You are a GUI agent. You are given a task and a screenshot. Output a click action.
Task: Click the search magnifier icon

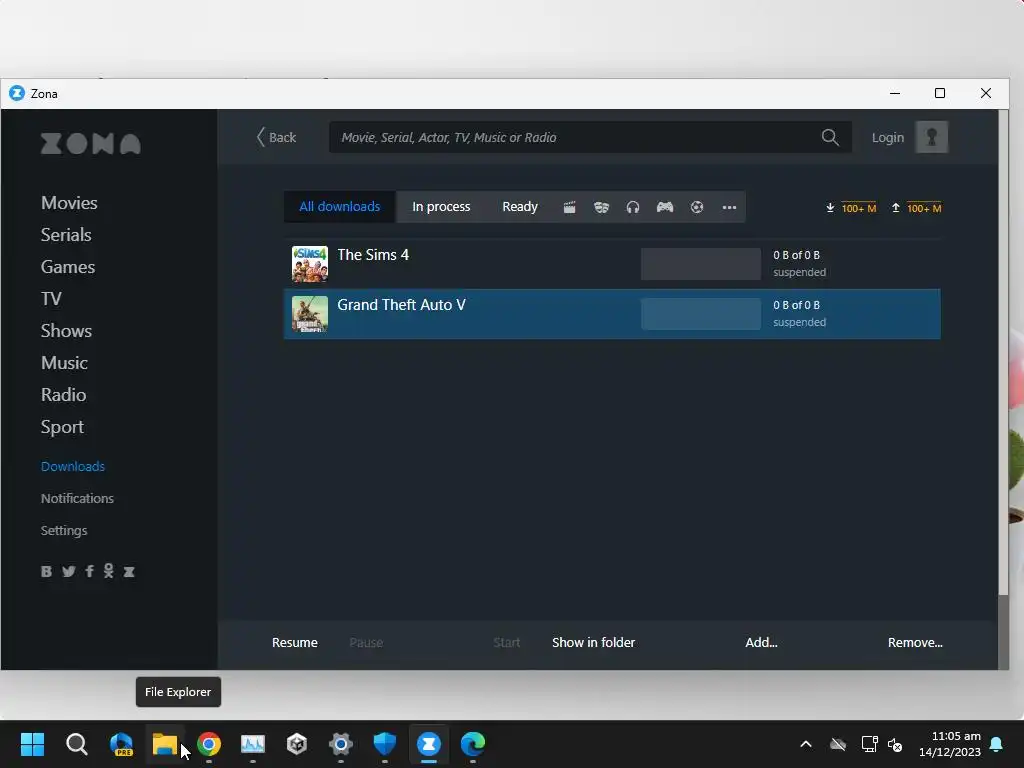tap(830, 137)
